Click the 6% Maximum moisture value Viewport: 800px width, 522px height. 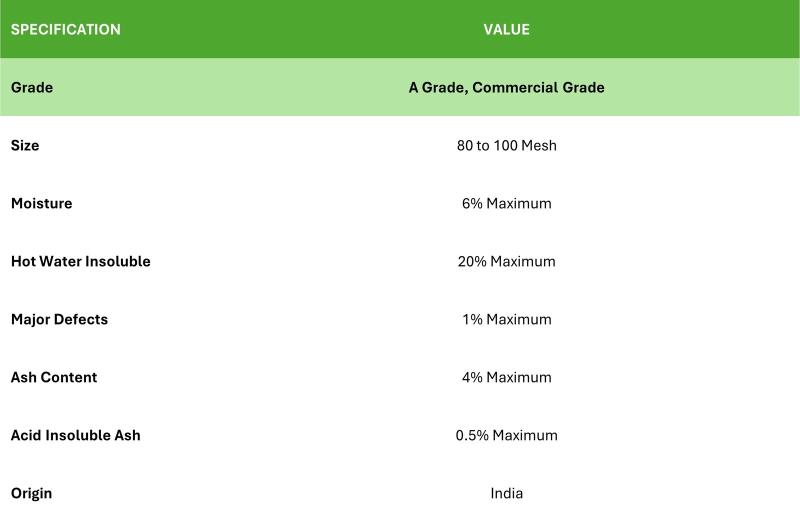pos(507,203)
